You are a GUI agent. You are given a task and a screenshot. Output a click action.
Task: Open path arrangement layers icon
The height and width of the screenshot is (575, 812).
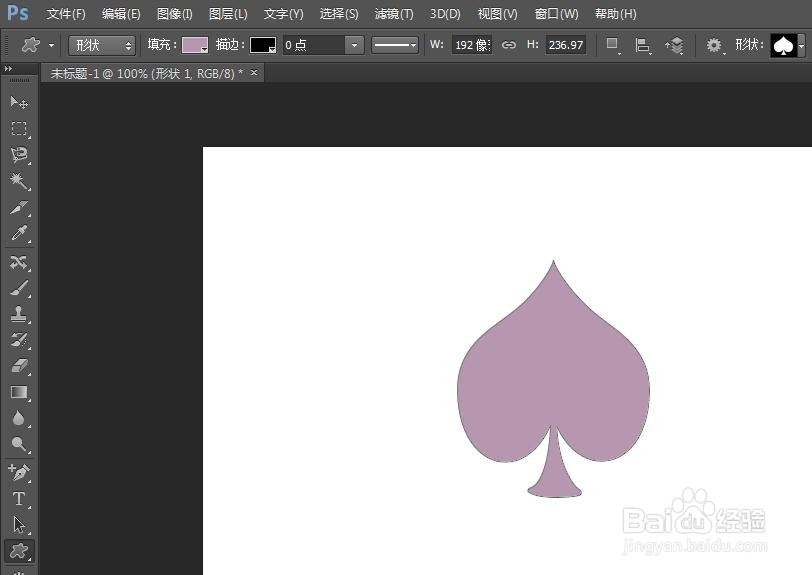click(x=675, y=45)
